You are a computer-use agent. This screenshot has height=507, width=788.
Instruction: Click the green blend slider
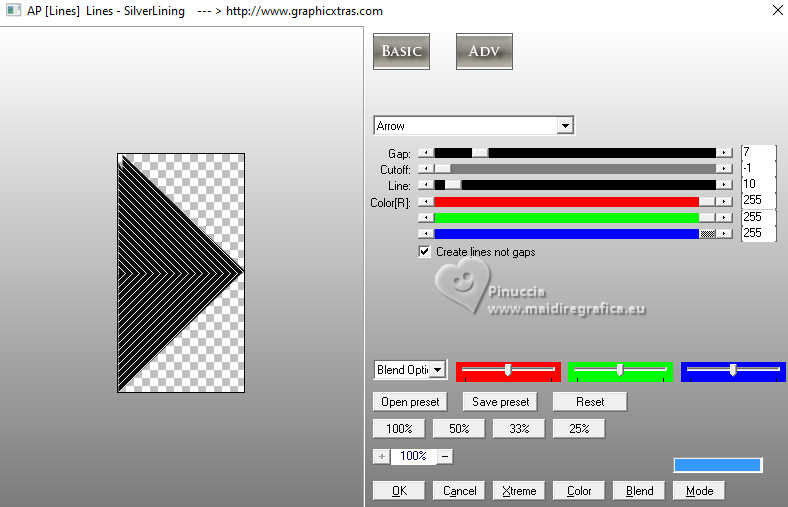[620, 371]
